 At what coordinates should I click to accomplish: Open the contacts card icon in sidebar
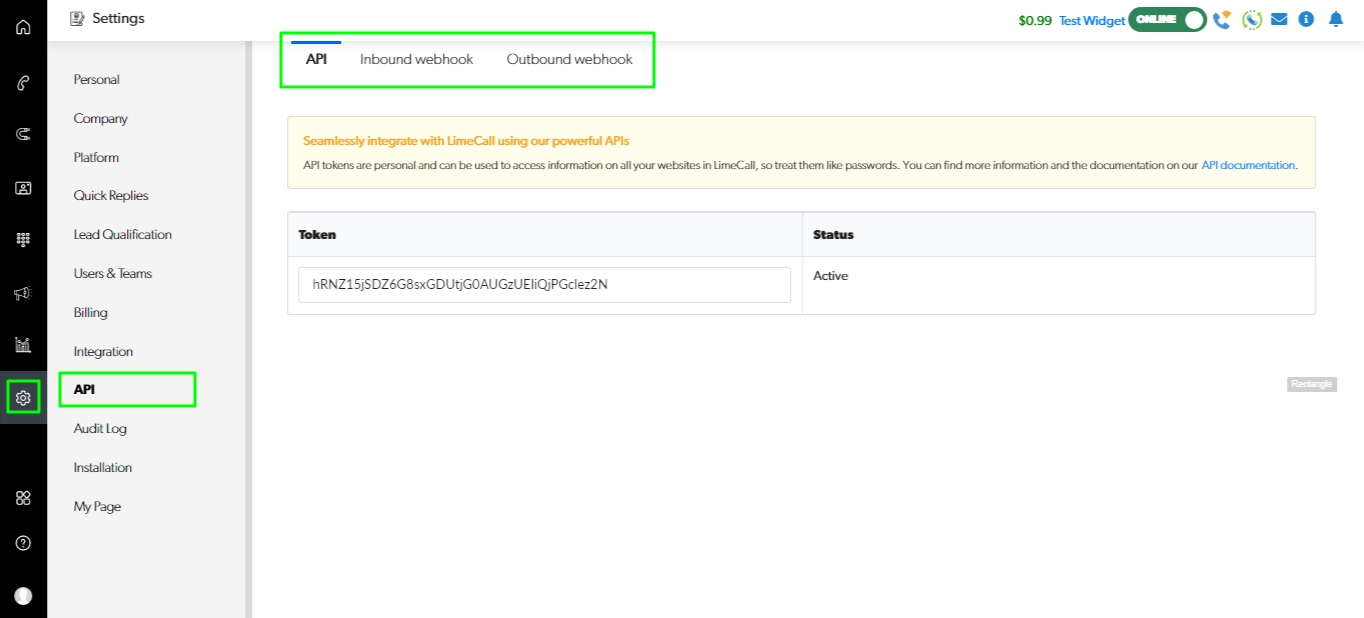[23, 187]
